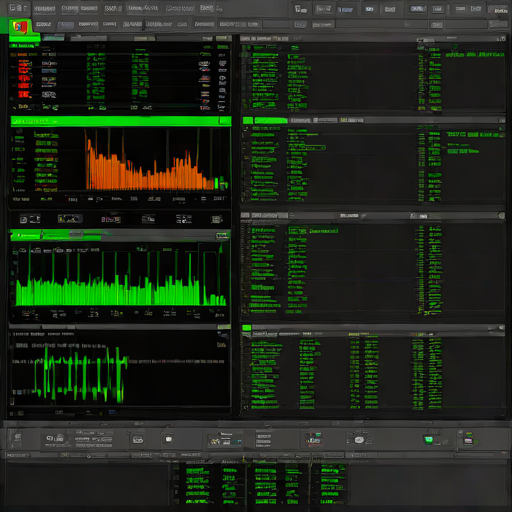Open the preview thumbnail in the bottom toolbar
The height and width of the screenshot is (512, 512).
pyautogui.click(x=225, y=440)
